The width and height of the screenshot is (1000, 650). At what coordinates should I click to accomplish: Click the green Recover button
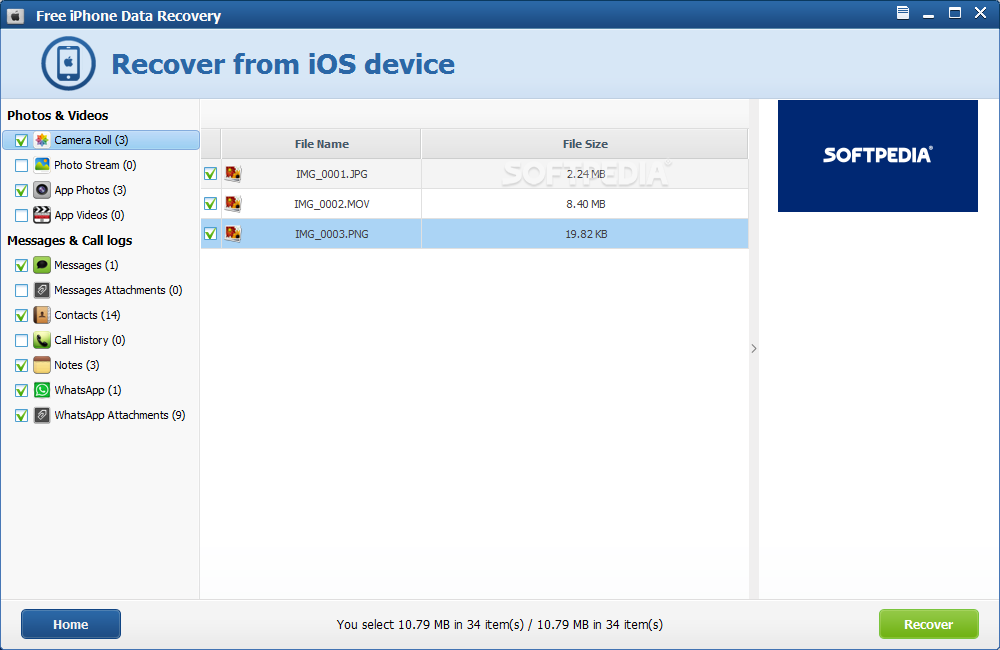(929, 624)
